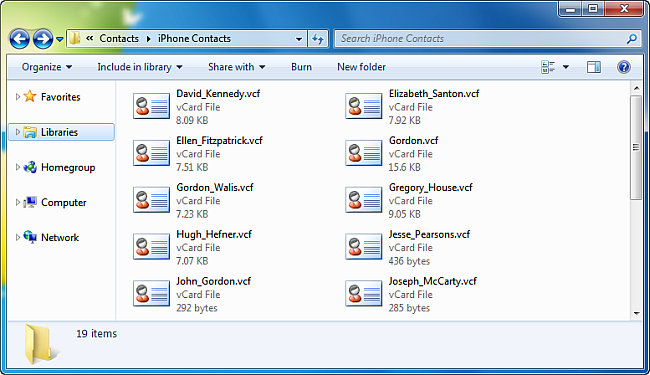Click the 19 items status text
This screenshot has height=375, width=650.
click(97, 334)
